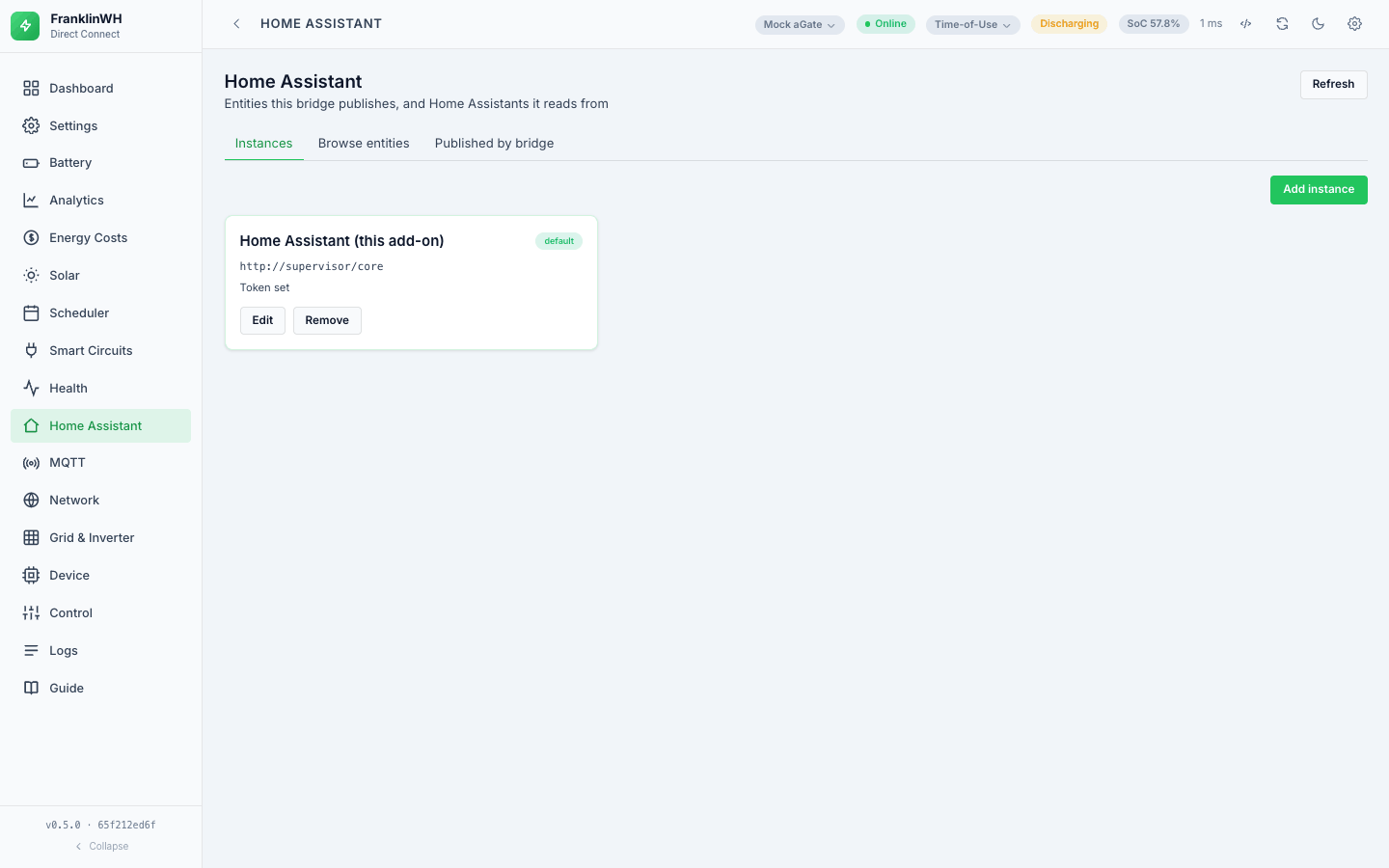The width and height of the screenshot is (1389, 868).
Task: Click the header sync refresh icon
Action: click(x=1282, y=24)
